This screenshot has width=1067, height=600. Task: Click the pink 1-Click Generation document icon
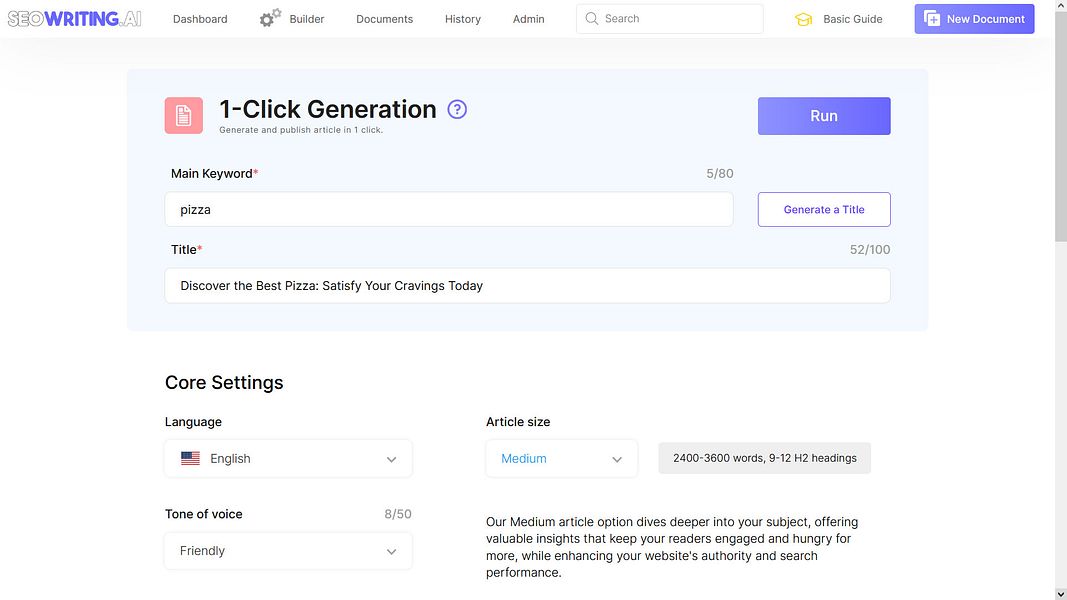point(184,115)
